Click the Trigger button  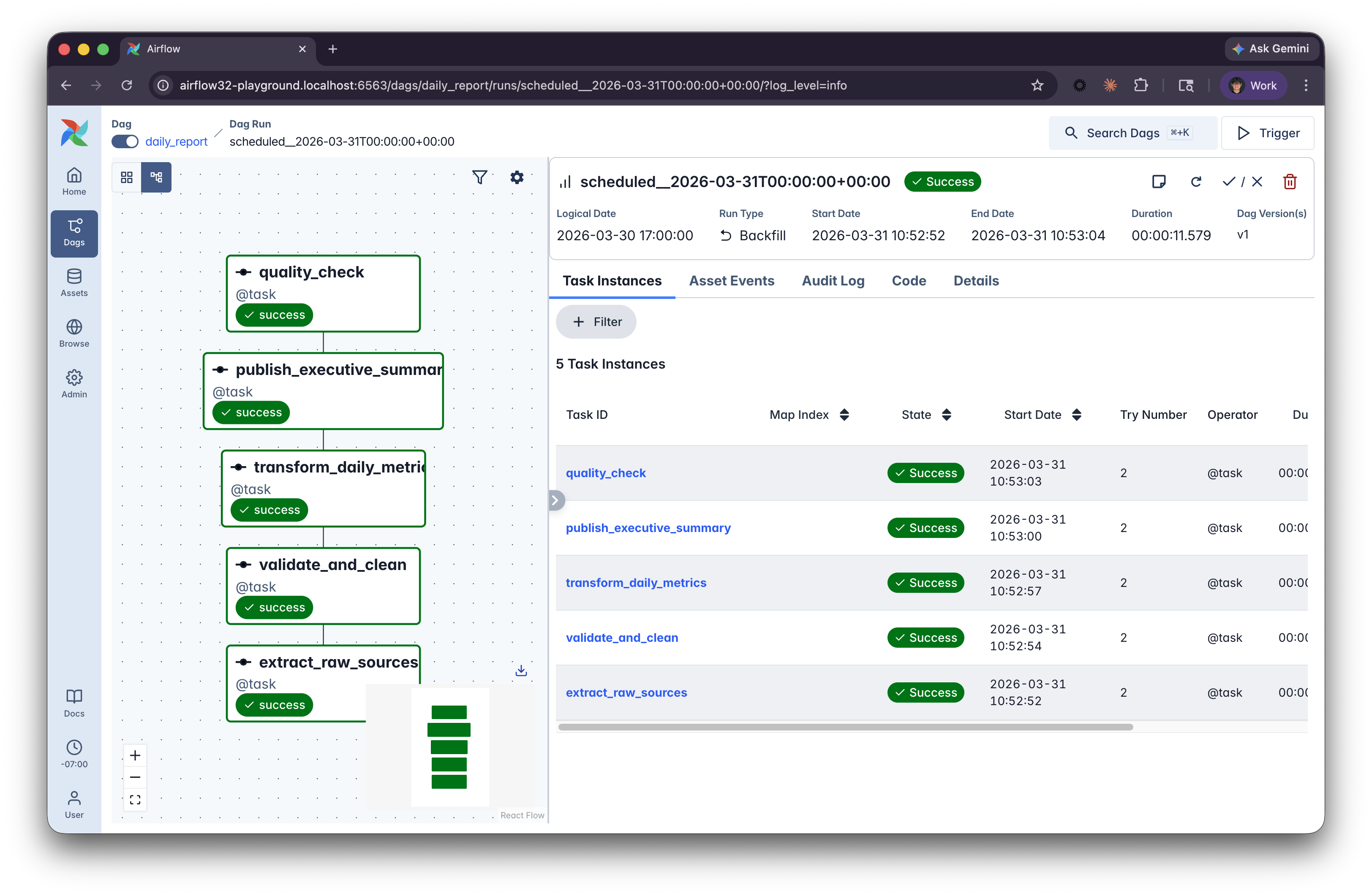[1268, 133]
